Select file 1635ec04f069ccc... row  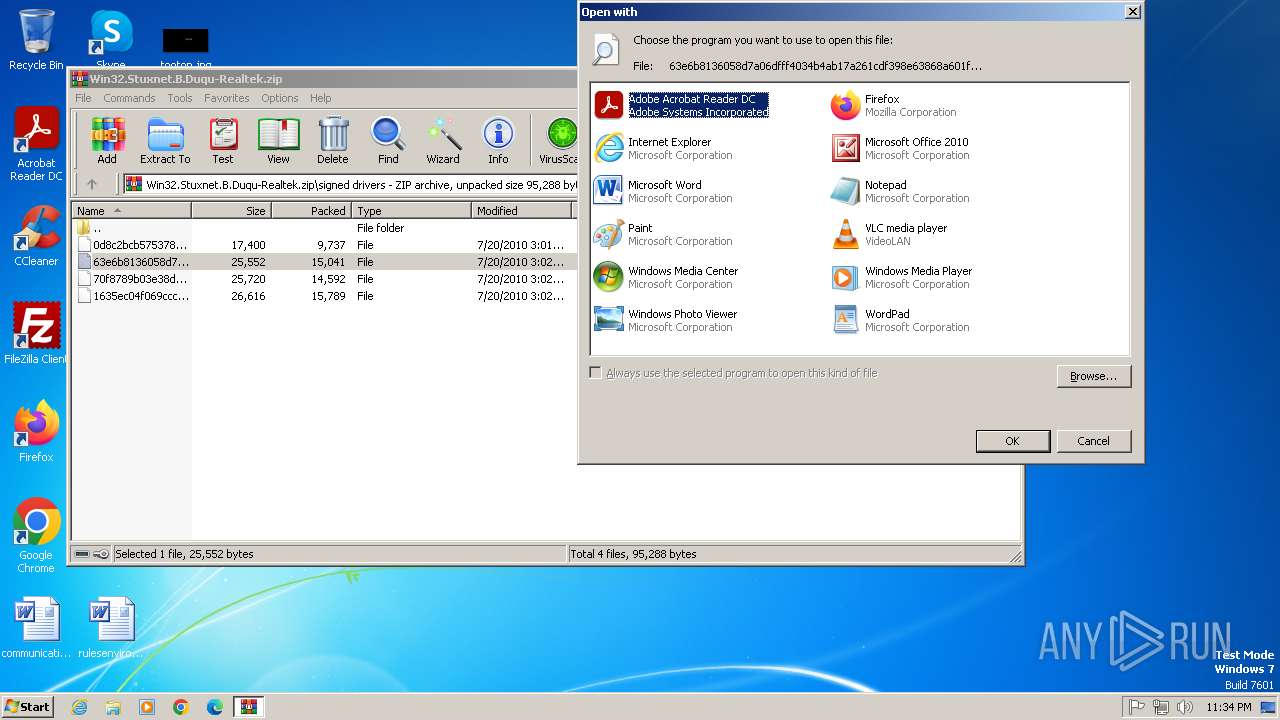pyautogui.click(x=323, y=296)
